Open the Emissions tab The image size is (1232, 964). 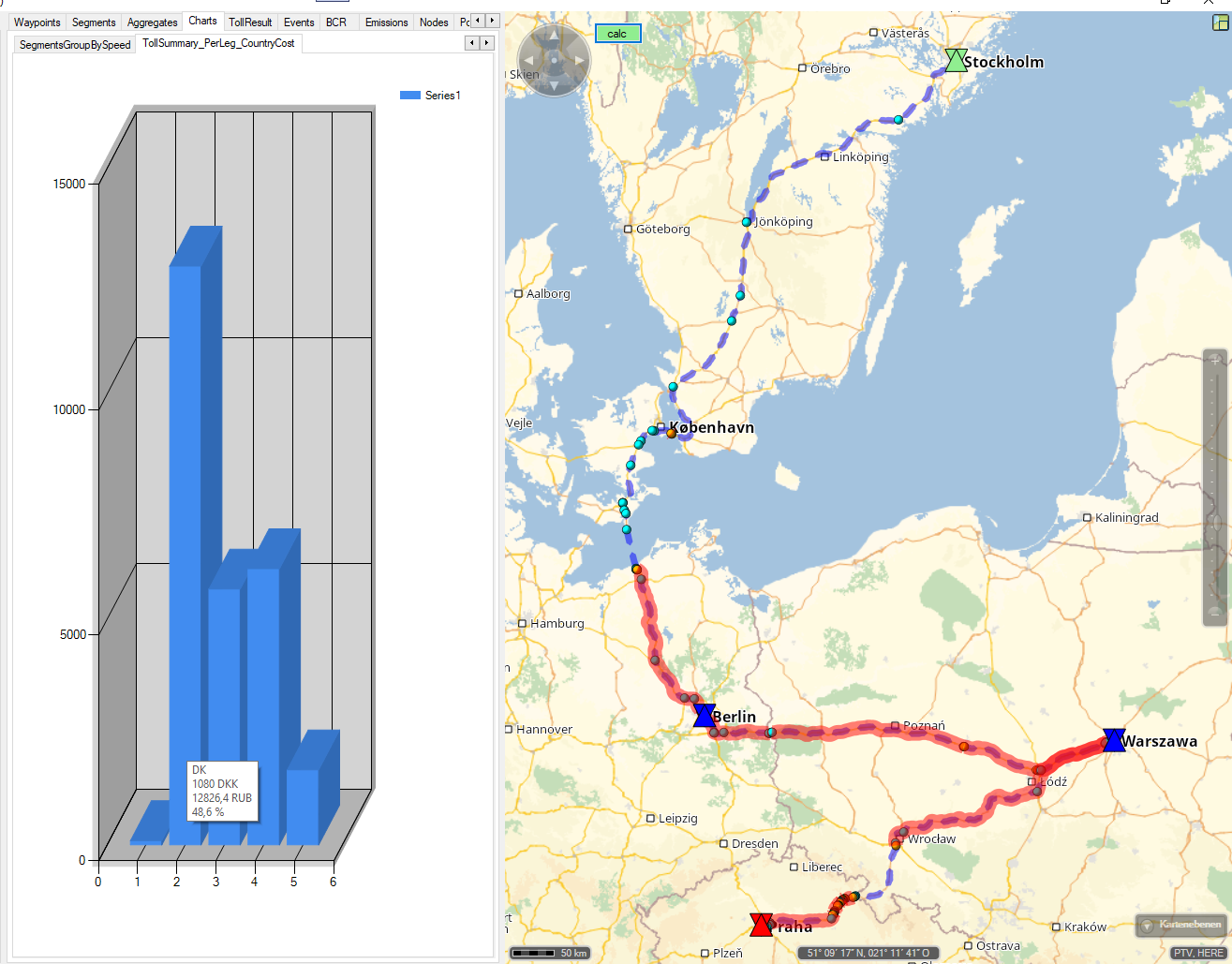click(x=386, y=22)
